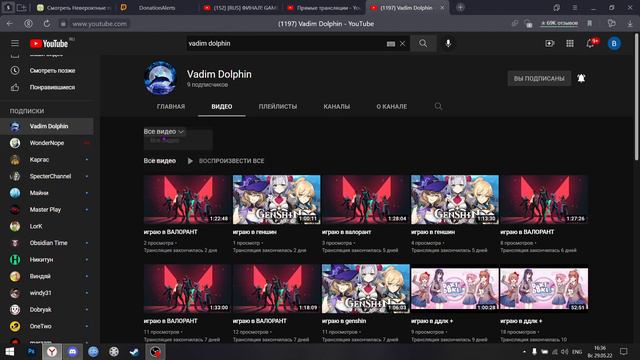Image resolution: width=640 pixels, height=360 pixels.
Task: Open the 1:00:11 Genshin video thumbnail
Action: 276,200
